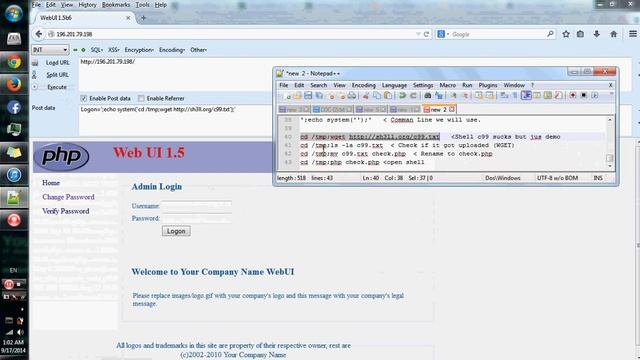
Task: Click Load URL in HackBar
Action: point(57,62)
